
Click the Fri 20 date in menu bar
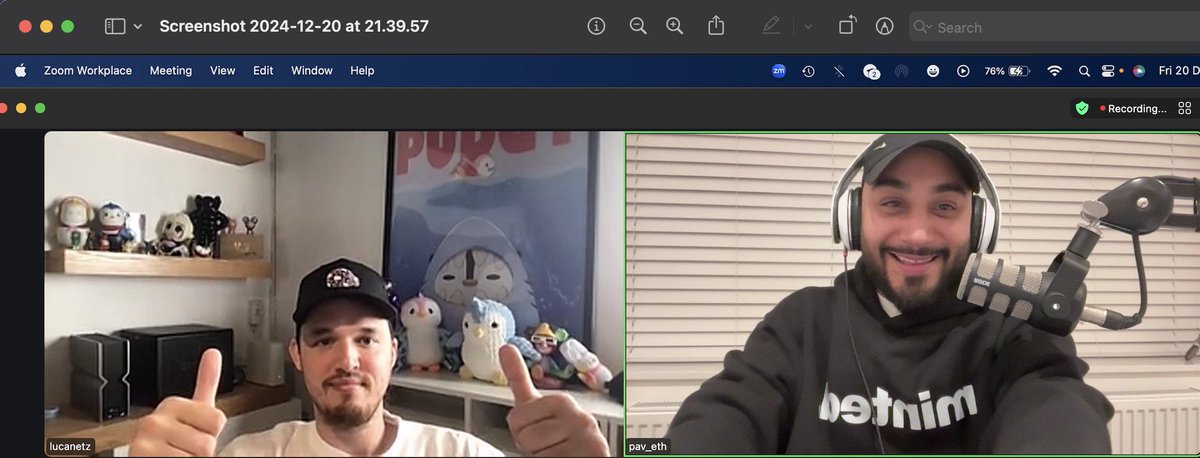coord(1178,71)
